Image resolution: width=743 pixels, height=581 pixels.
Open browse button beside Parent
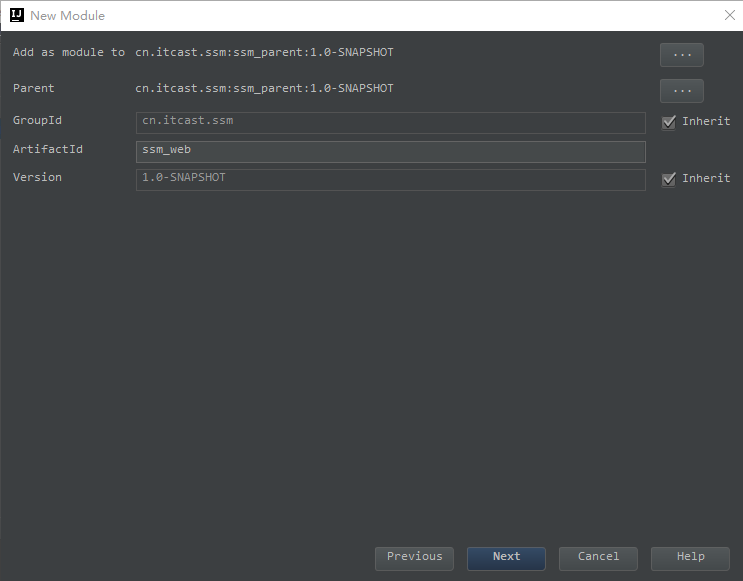click(x=681, y=91)
